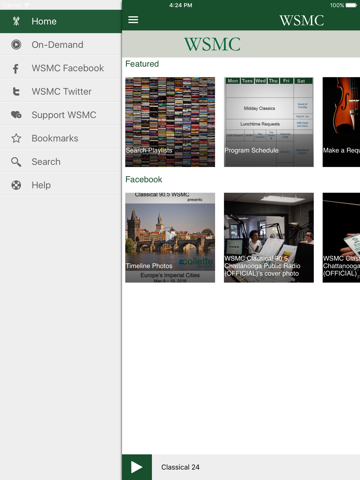360x480 pixels.
Task: Click the Featured section heading
Action: (x=142, y=64)
